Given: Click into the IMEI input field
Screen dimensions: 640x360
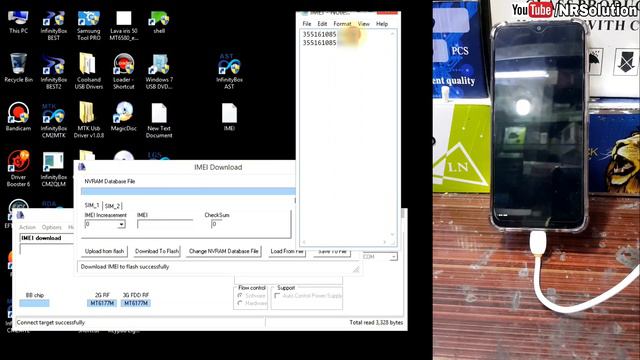Looking at the screenshot, I should tap(165, 224).
